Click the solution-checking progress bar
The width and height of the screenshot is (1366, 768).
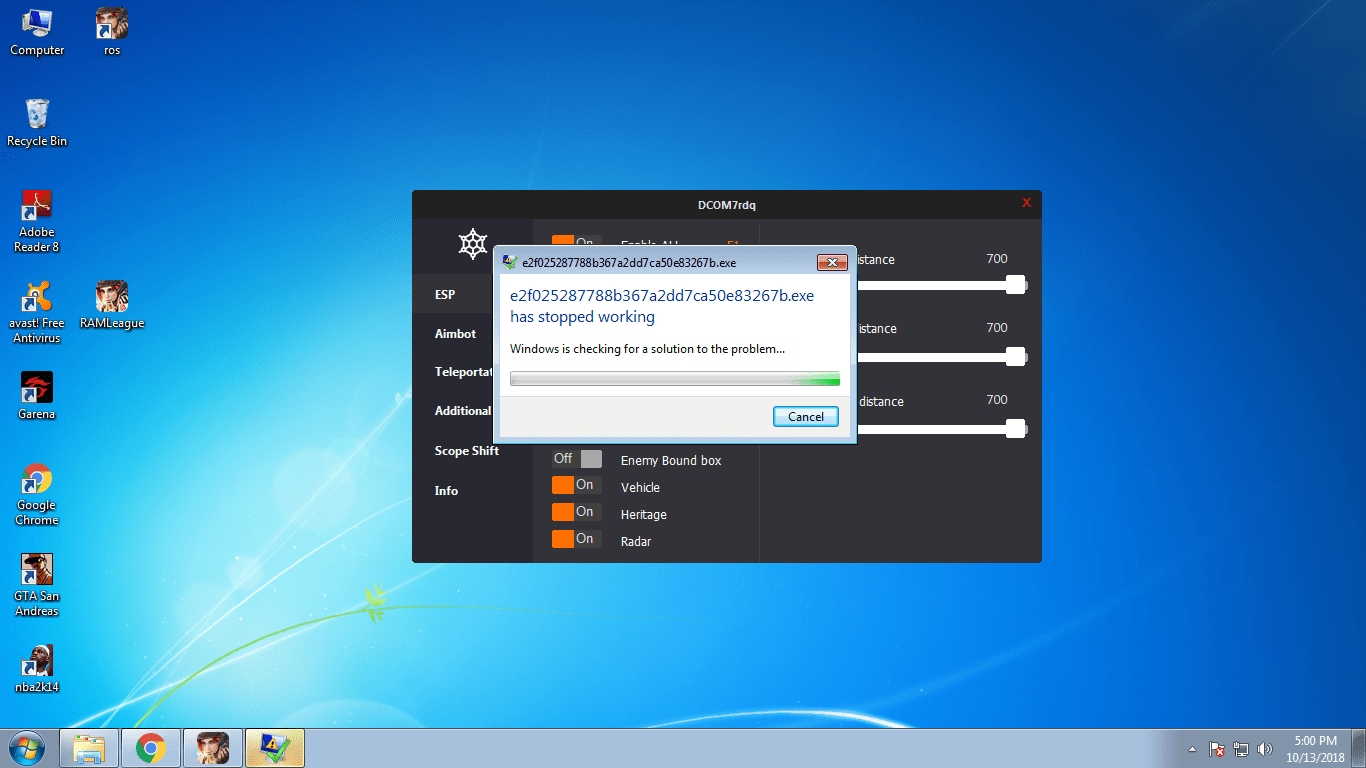coord(675,379)
